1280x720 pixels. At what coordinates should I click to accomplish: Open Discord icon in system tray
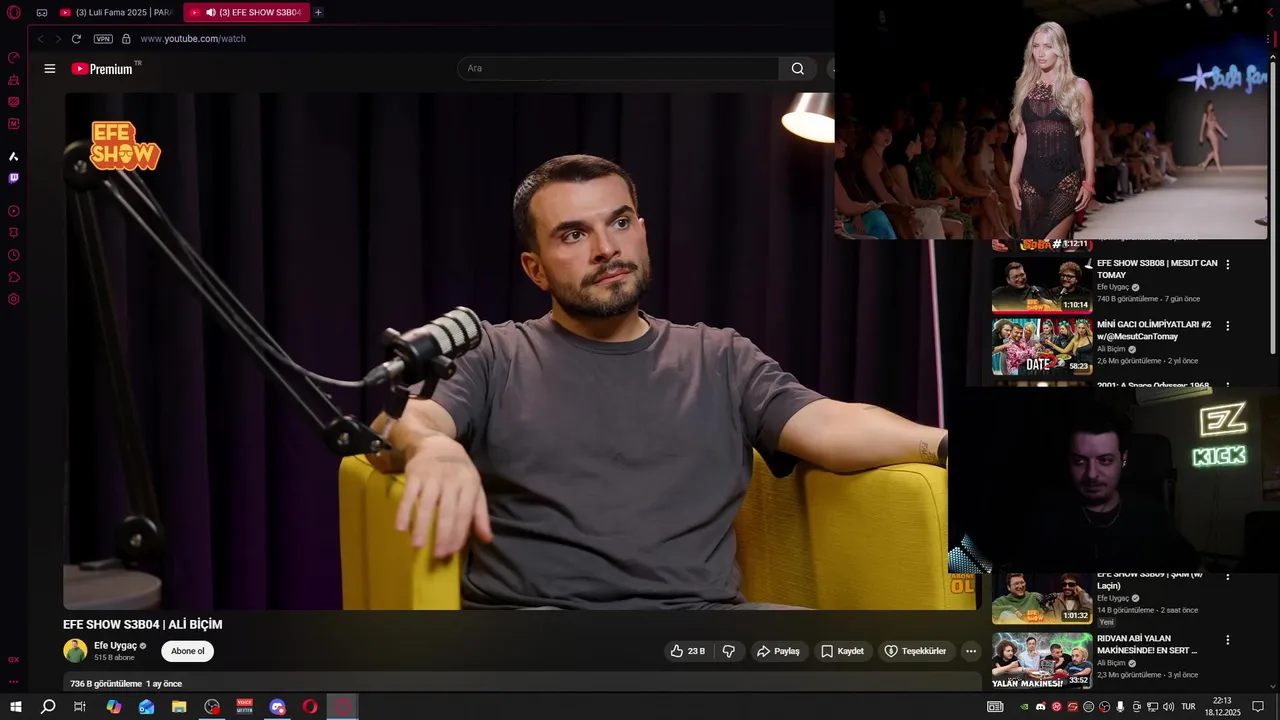1040,707
